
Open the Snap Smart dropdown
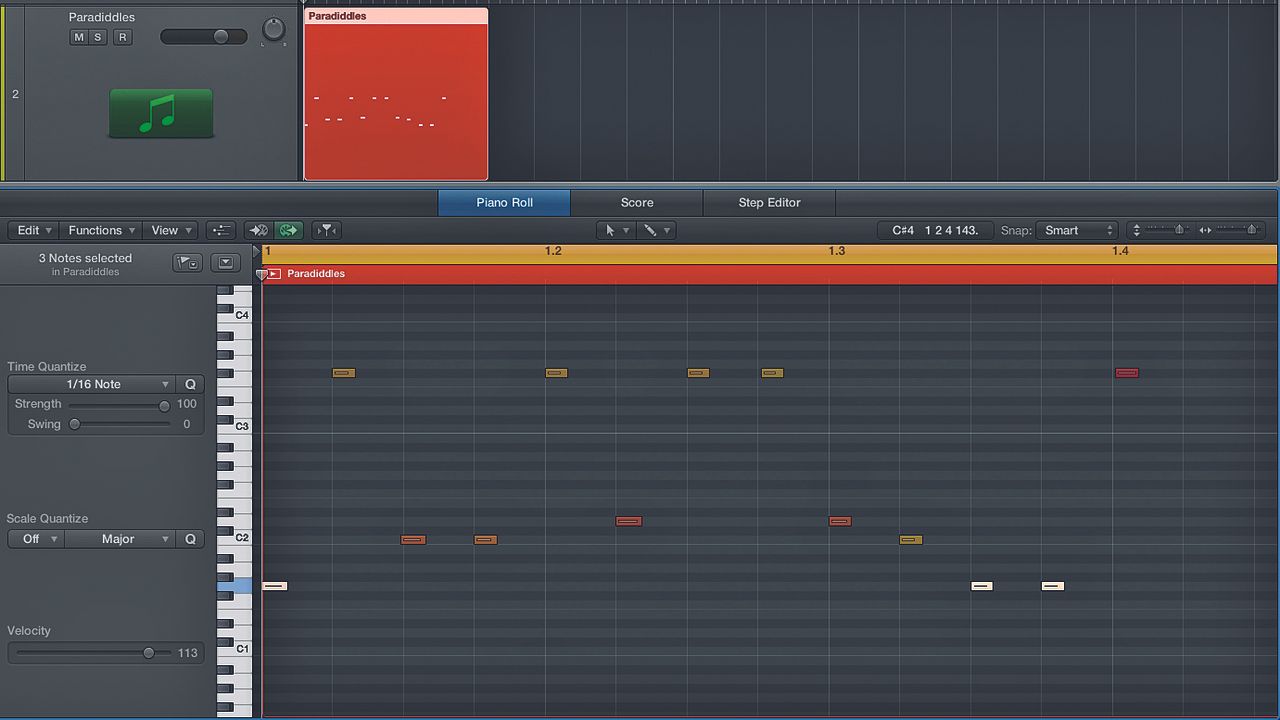coord(1077,230)
